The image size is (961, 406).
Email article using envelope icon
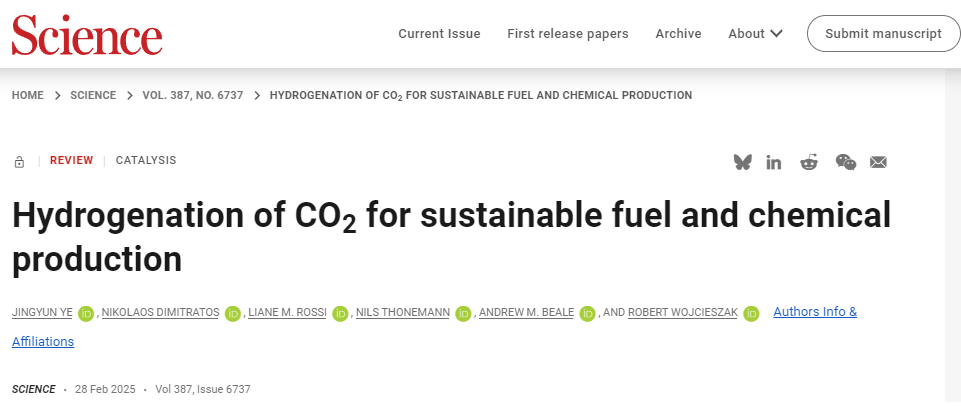pos(878,162)
